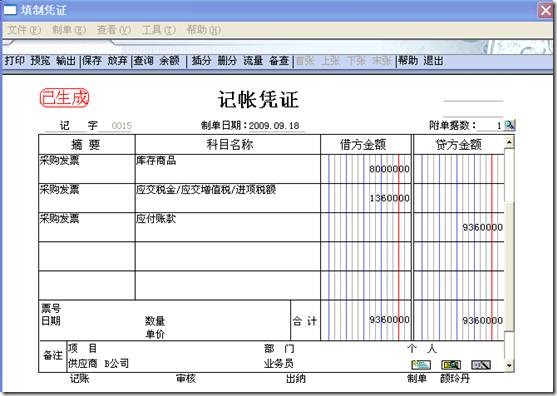
Task: Click 打印 in the toolbar
Action: coord(15,61)
